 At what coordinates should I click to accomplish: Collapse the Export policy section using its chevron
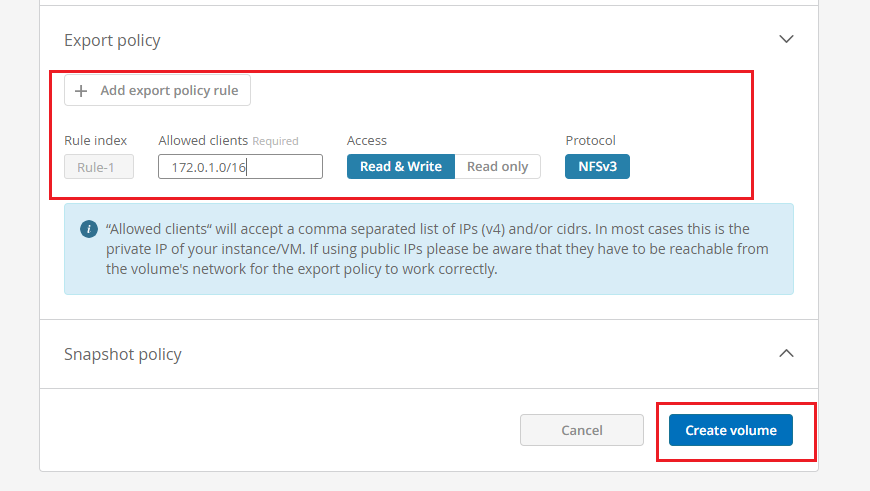[786, 40]
